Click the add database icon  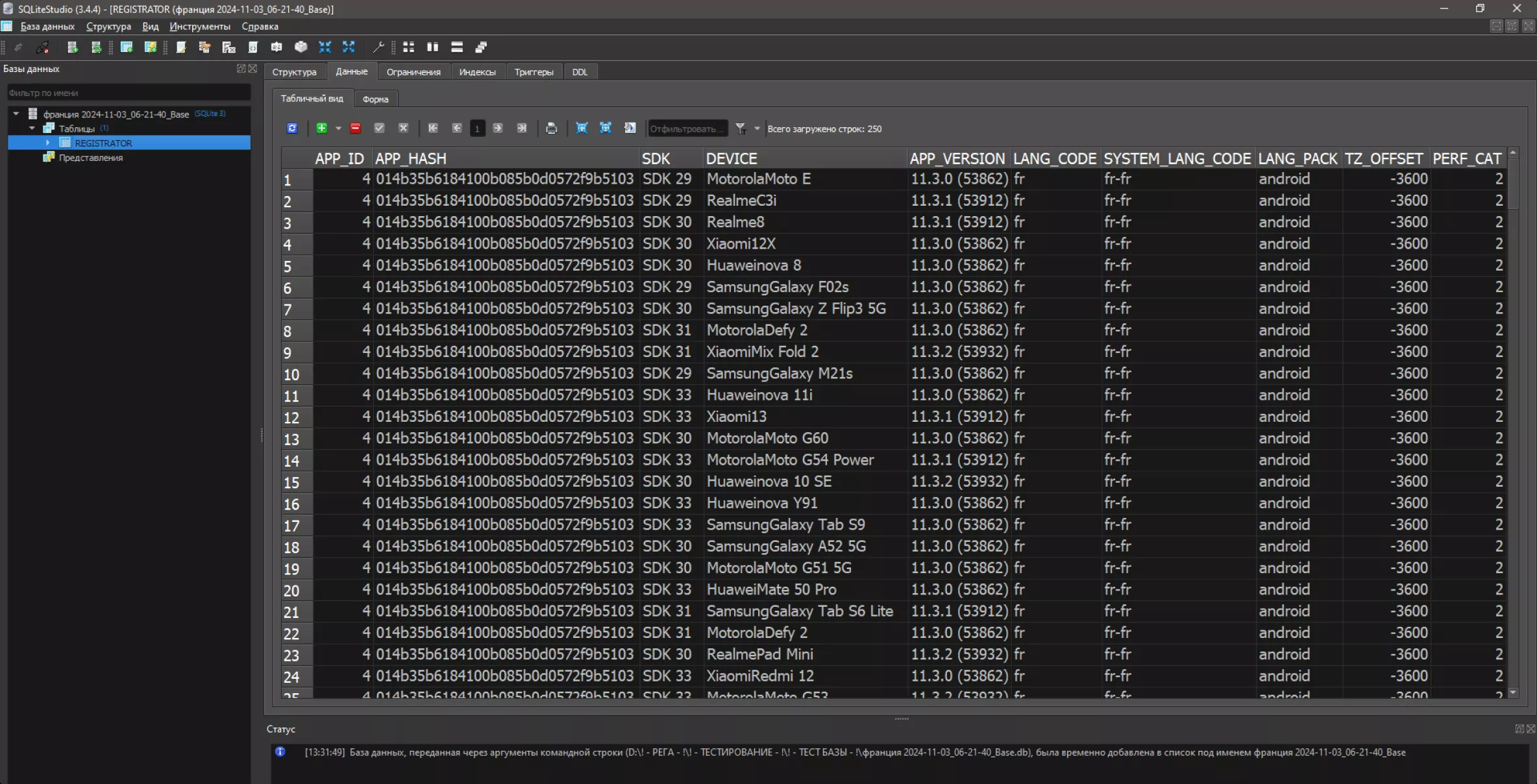click(72, 47)
